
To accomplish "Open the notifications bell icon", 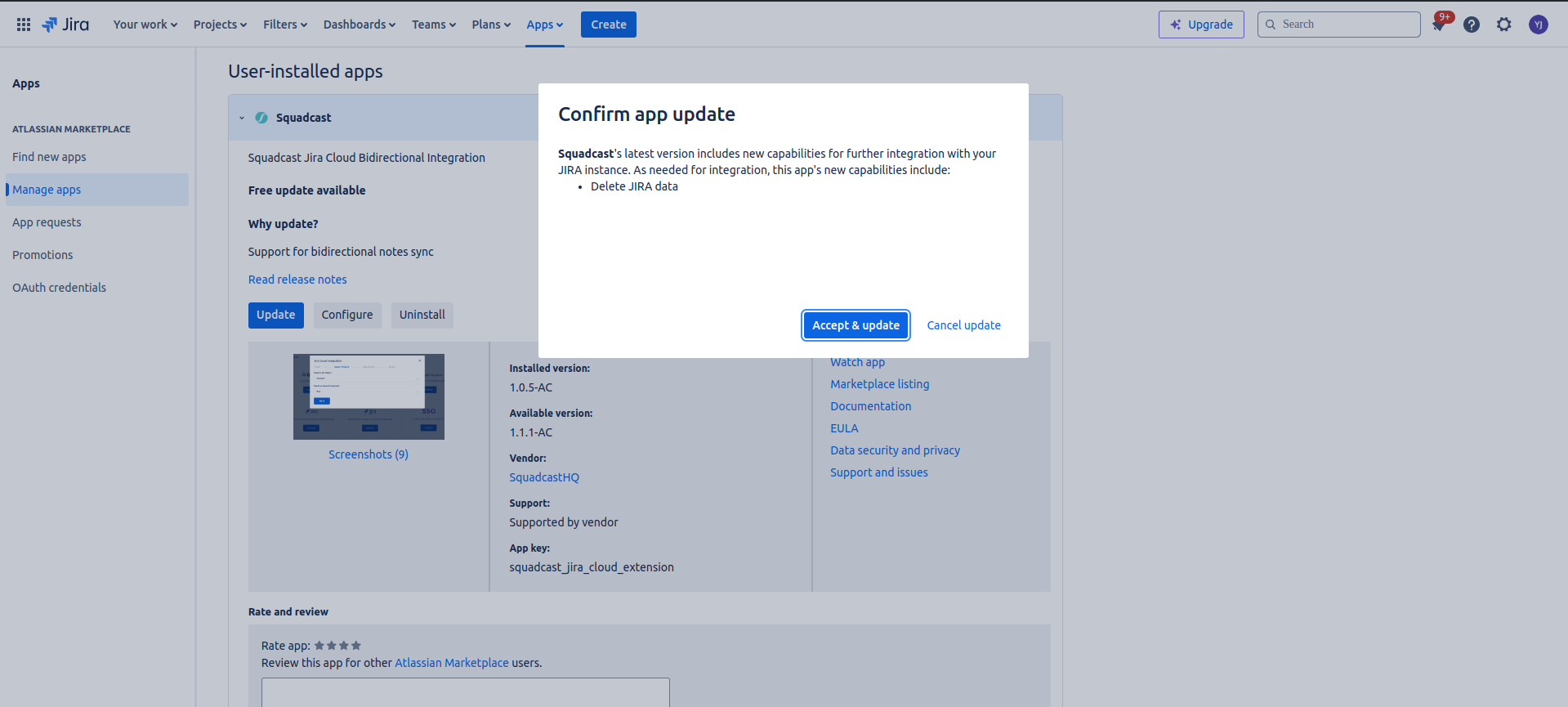I will 1439,25.
